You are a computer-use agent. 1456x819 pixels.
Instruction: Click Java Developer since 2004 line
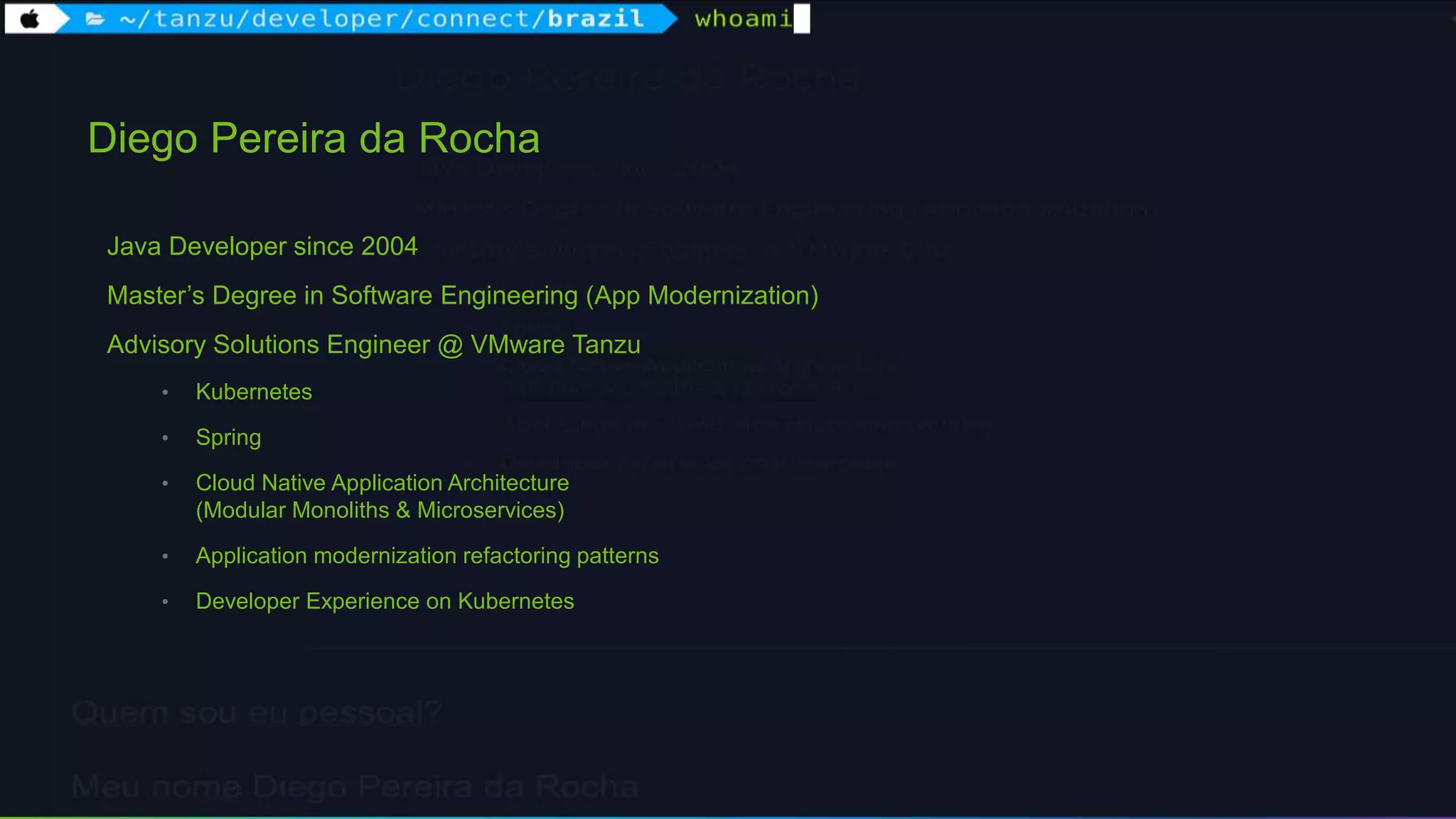coord(262,247)
